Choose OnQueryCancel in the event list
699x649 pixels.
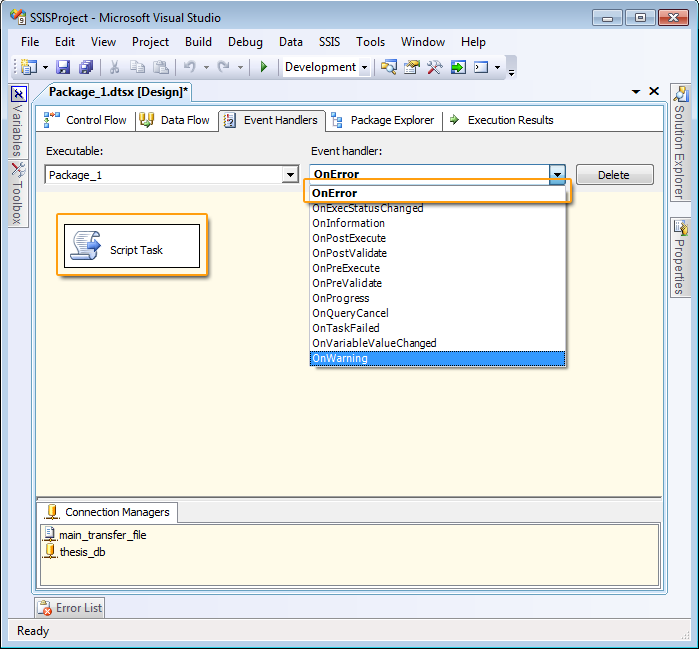pos(437,313)
